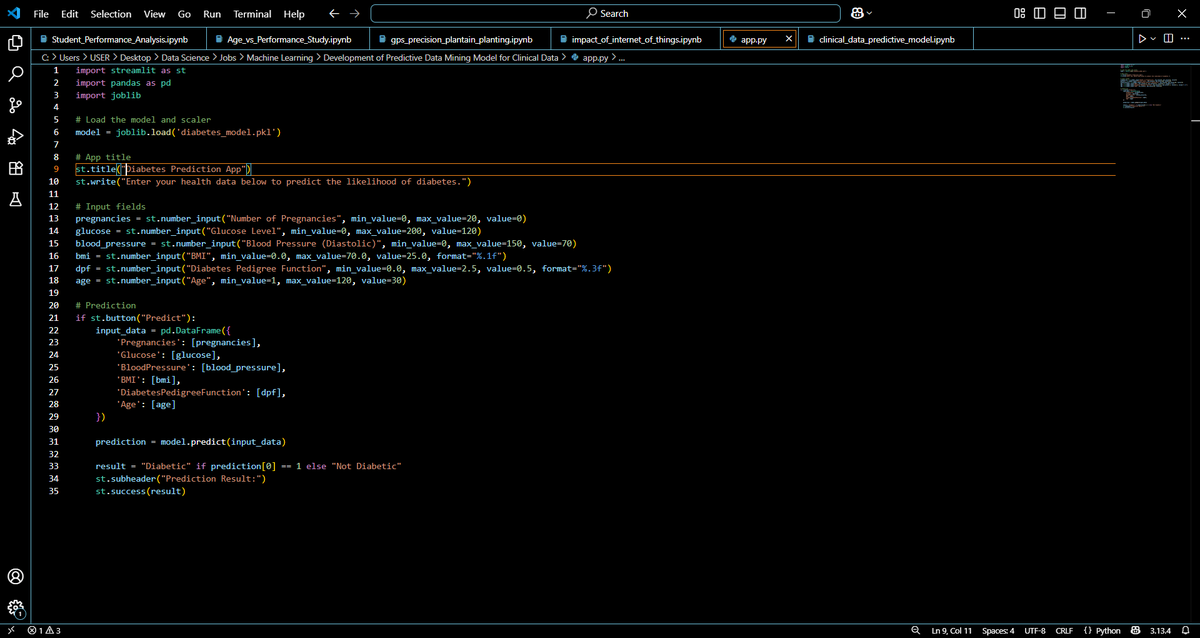Click line number 21 in gutter
1200x638 pixels.
[52, 318]
